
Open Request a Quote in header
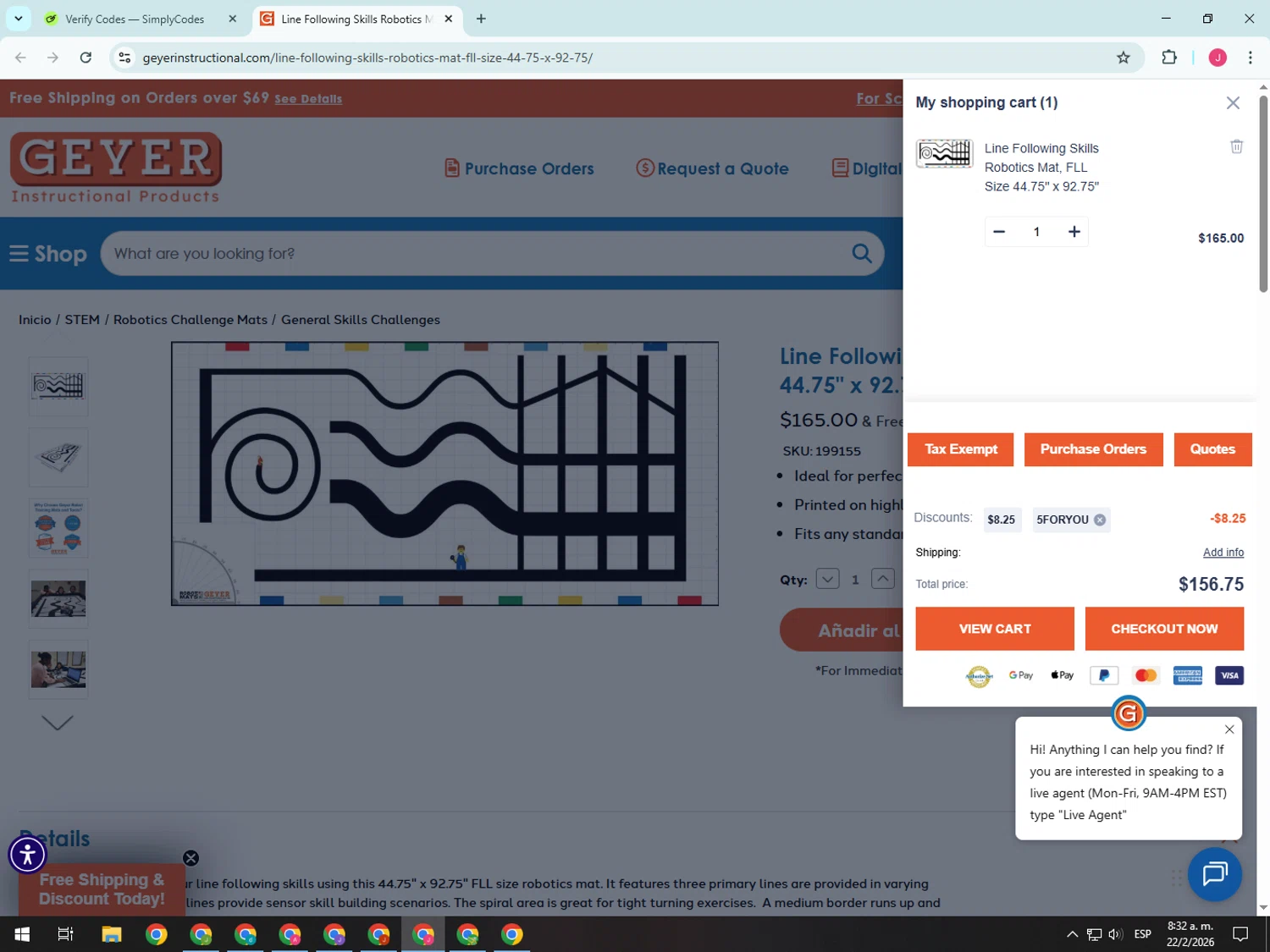pyautogui.click(x=712, y=168)
